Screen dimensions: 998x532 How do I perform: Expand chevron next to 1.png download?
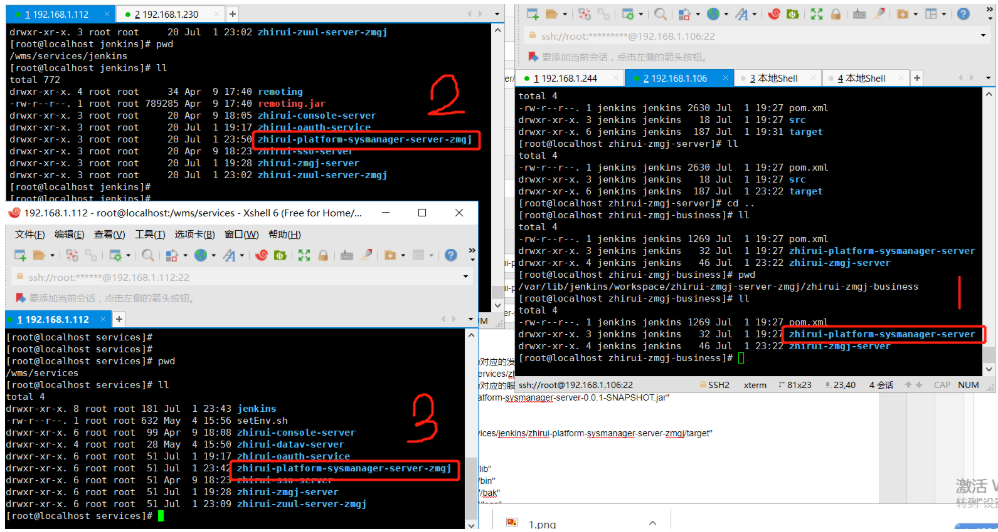click(652, 522)
